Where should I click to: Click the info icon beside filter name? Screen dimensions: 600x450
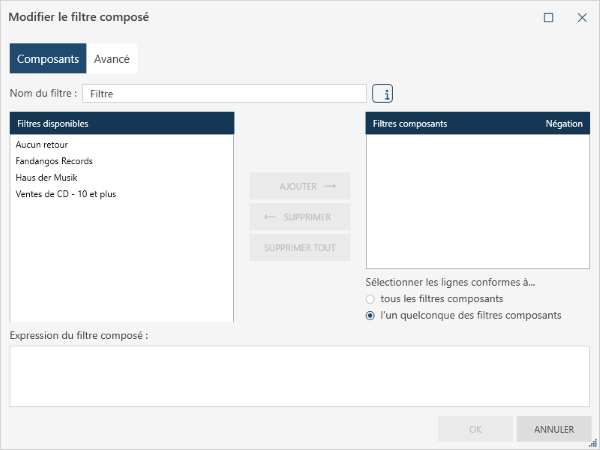383,94
